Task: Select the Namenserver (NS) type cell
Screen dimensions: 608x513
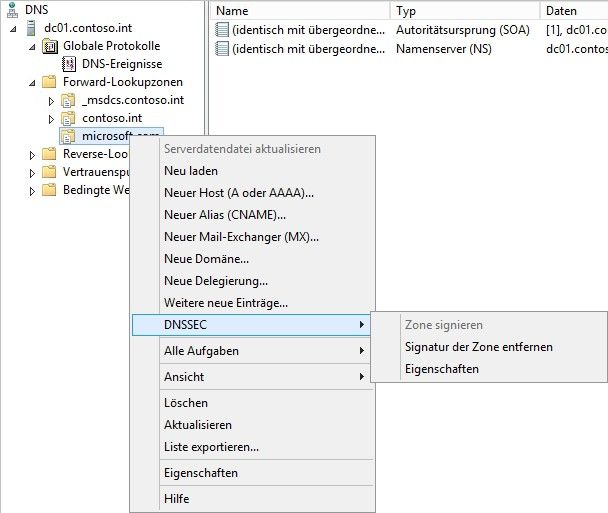Action: click(x=444, y=49)
